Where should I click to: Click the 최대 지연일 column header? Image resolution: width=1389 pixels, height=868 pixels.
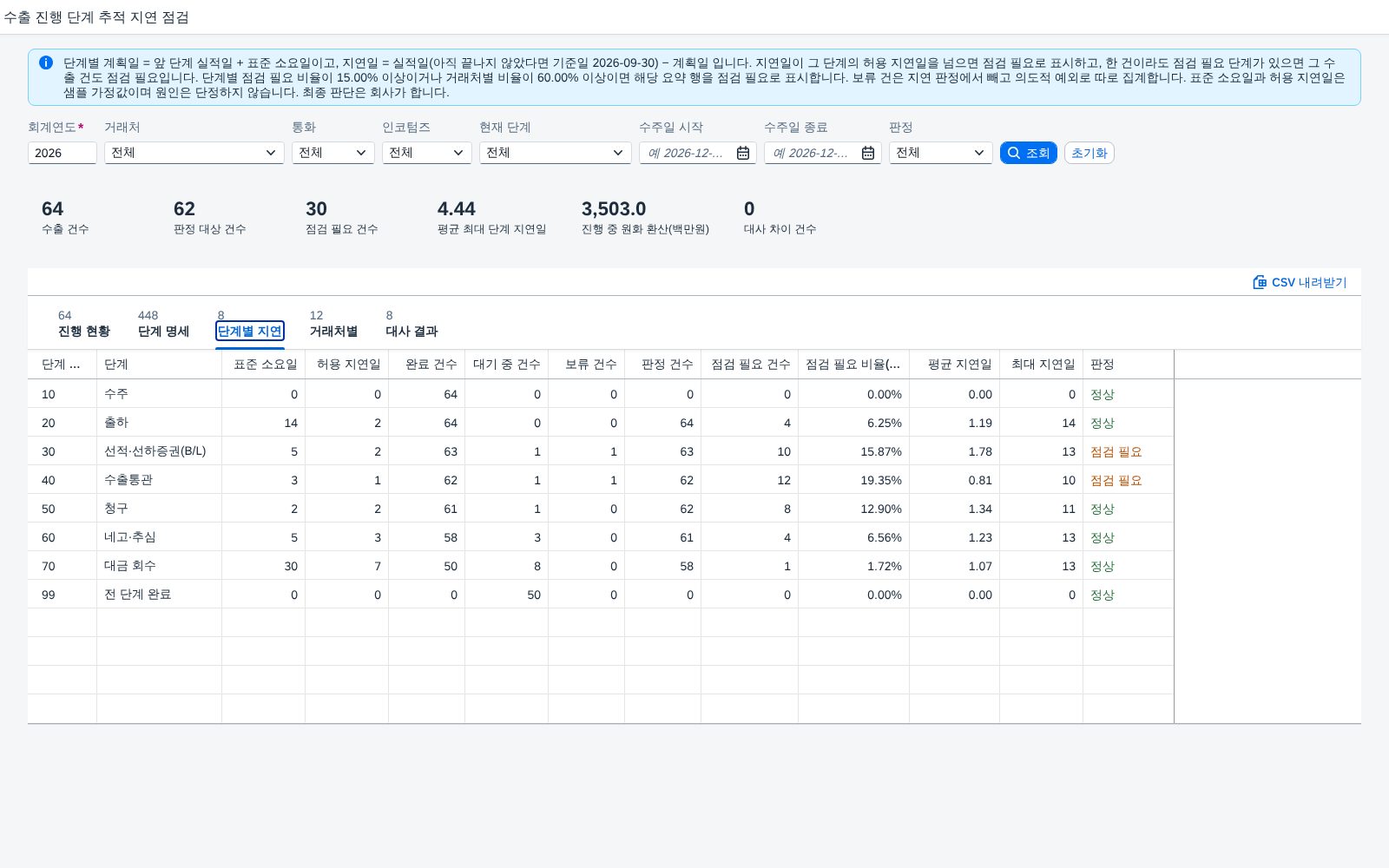[x=1042, y=365]
